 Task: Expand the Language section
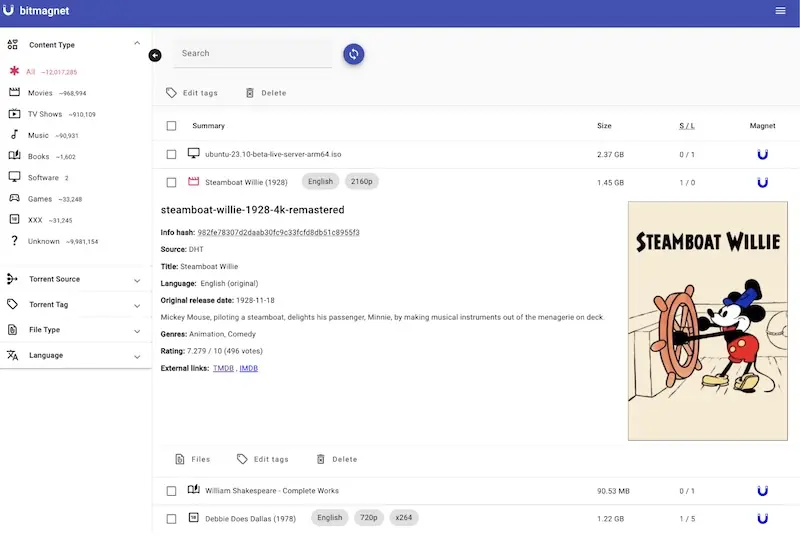76,355
